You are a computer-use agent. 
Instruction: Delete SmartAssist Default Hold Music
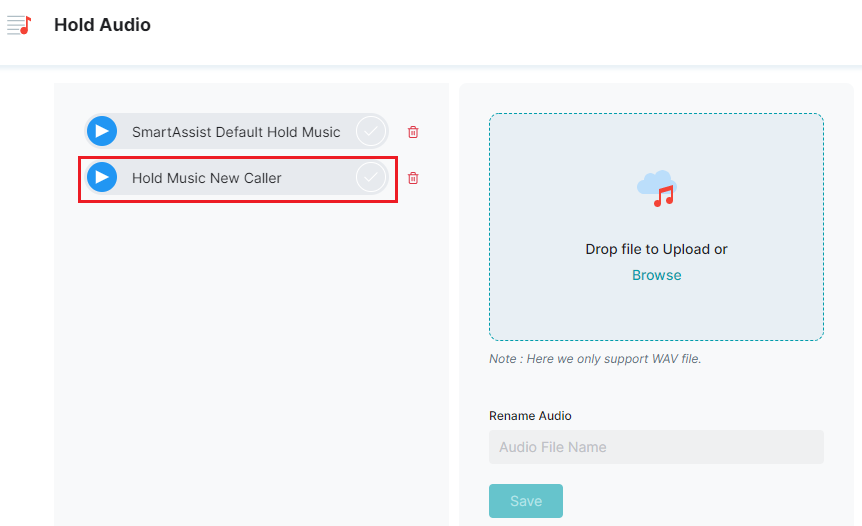click(x=413, y=132)
